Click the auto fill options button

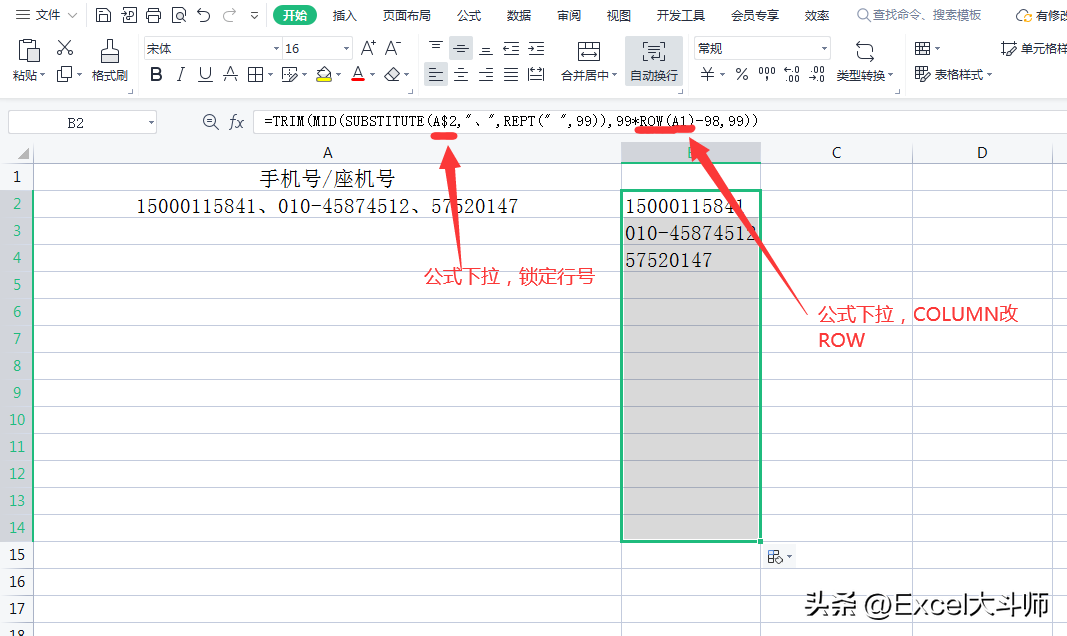point(779,557)
